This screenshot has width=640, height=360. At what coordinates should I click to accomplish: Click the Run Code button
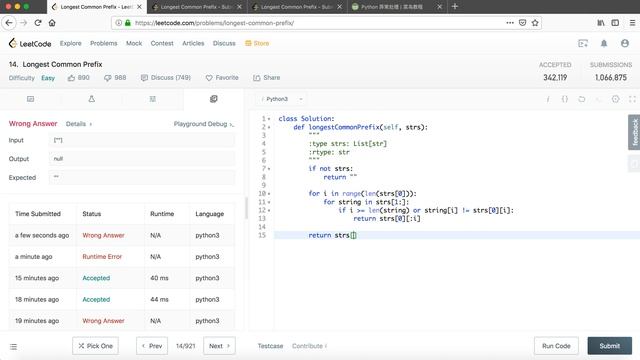click(556, 346)
